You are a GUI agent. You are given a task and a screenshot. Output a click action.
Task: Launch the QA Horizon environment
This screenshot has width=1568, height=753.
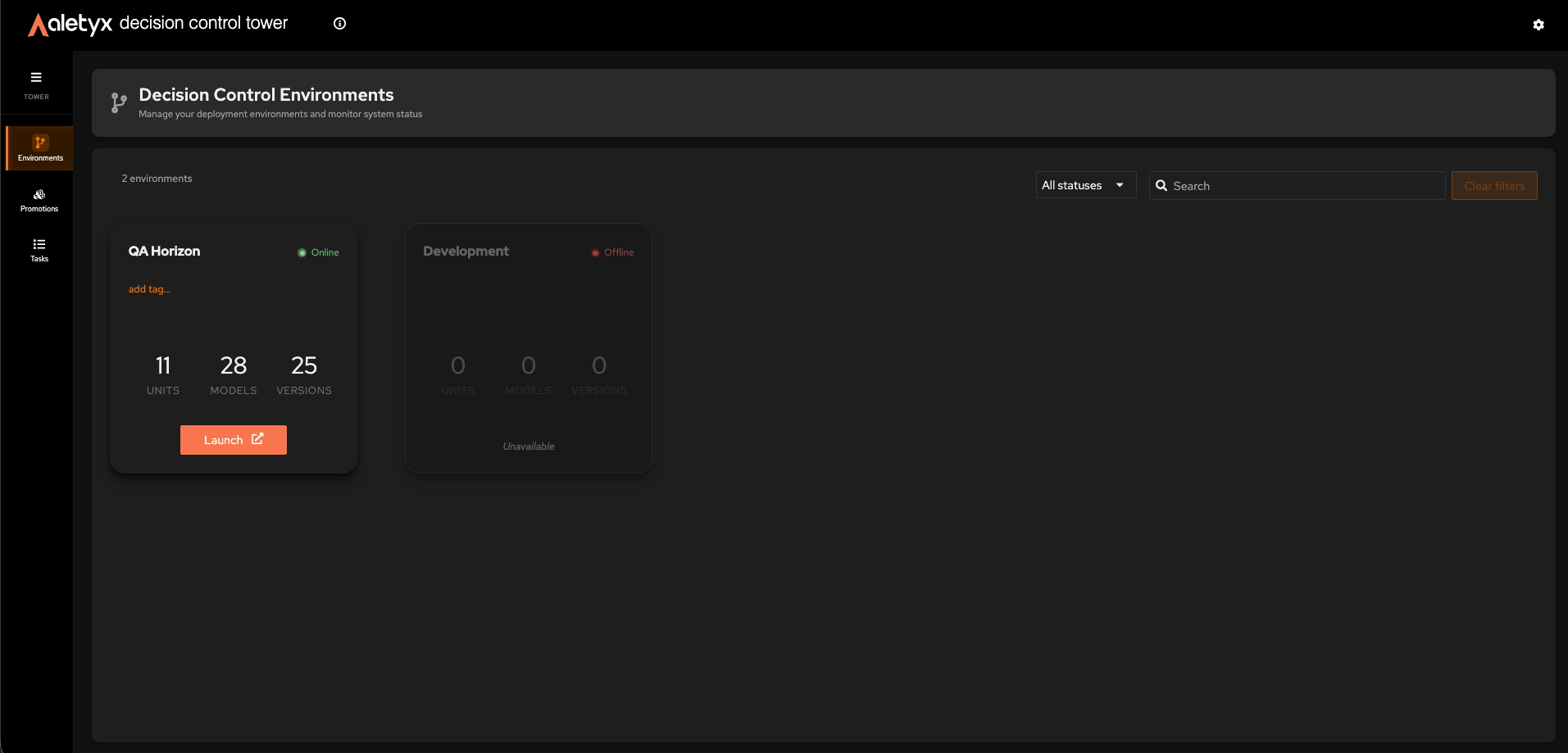coord(234,440)
